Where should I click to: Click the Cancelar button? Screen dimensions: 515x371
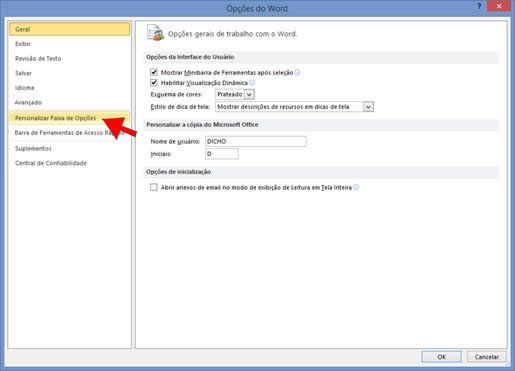click(x=487, y=357)
